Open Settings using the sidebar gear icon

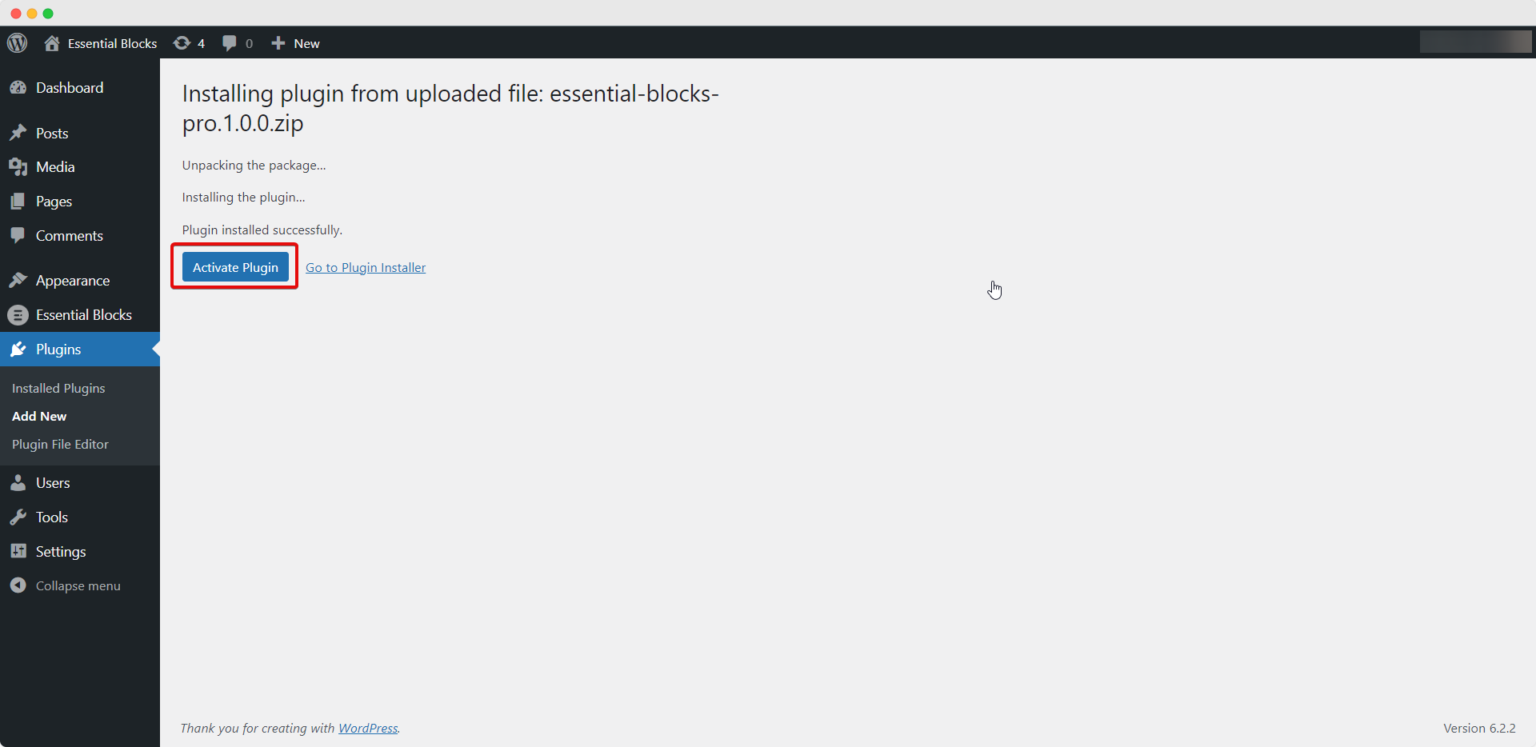click(18, 551)
